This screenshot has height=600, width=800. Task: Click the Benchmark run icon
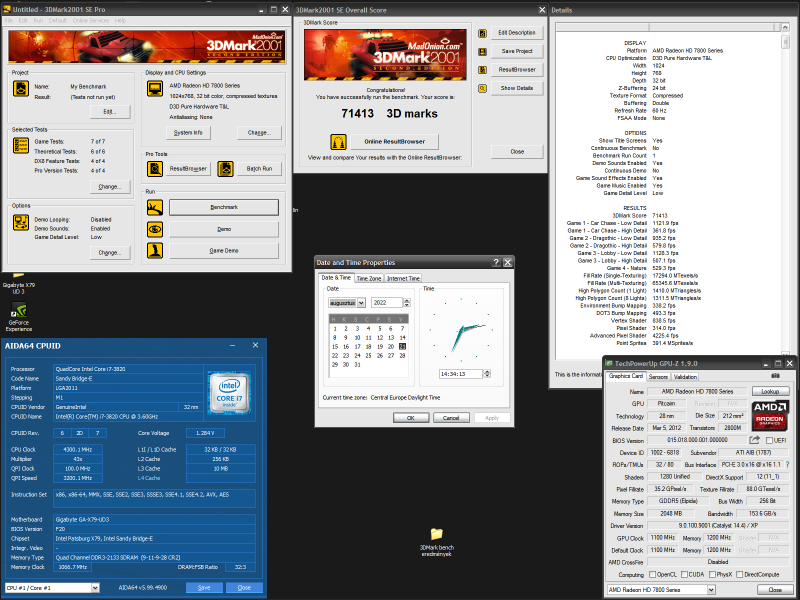point(155,207)
